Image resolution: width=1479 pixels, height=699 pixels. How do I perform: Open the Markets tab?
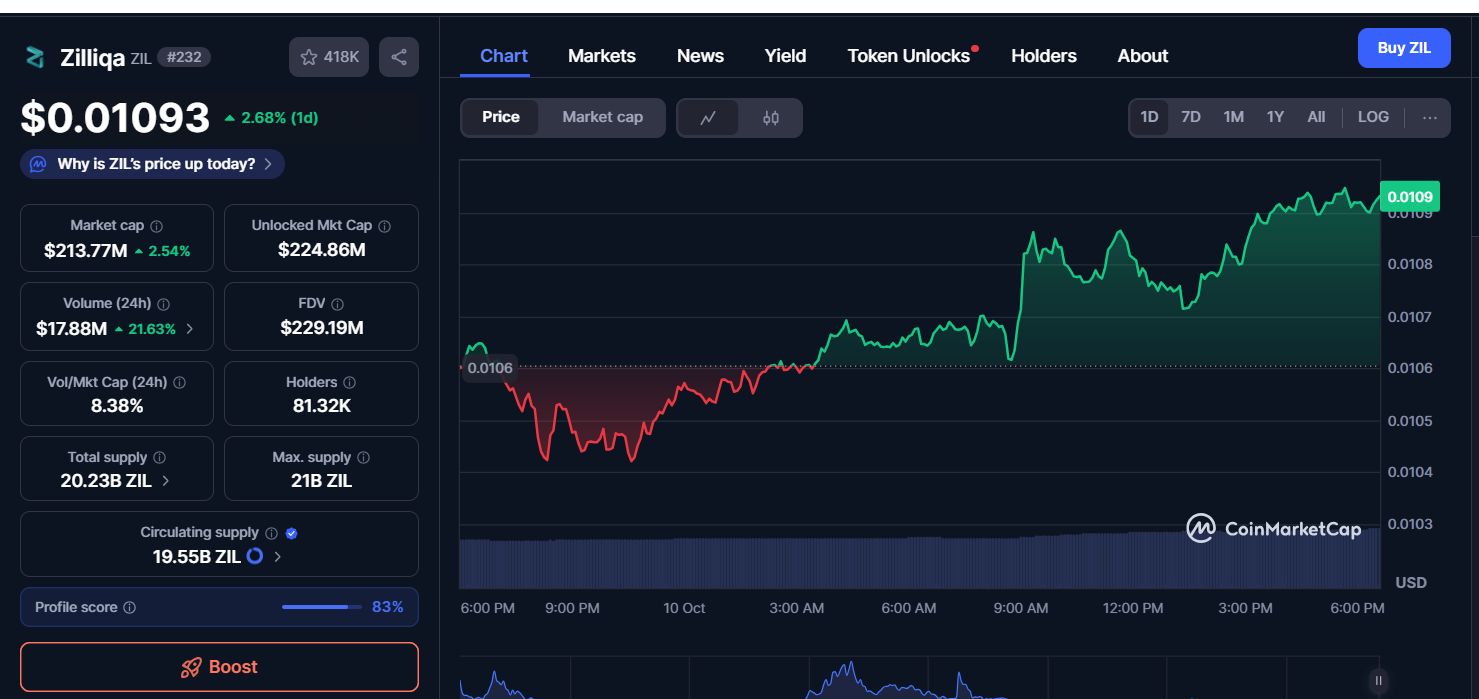pyautogui.click(x=601, y=56)
